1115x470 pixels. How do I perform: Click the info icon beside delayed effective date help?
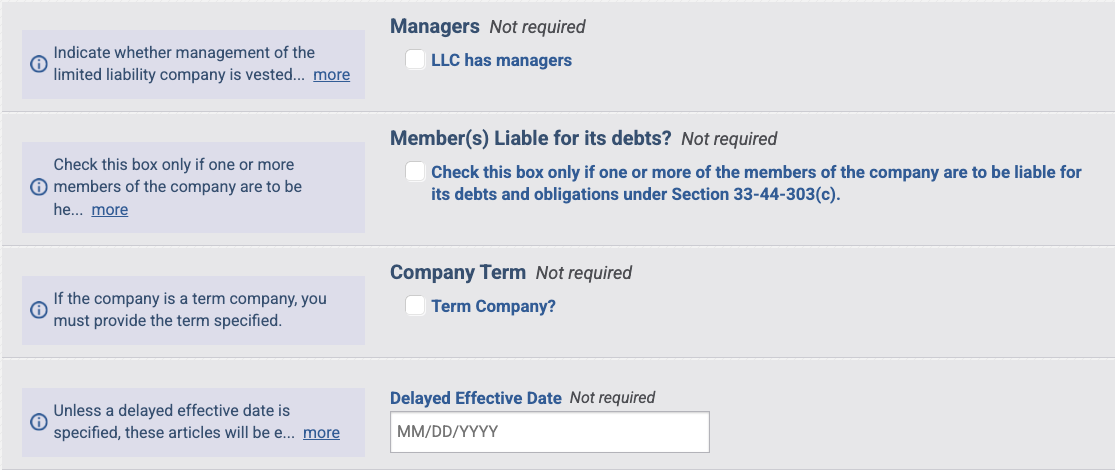pyautogui.click(x=38, y=422)
